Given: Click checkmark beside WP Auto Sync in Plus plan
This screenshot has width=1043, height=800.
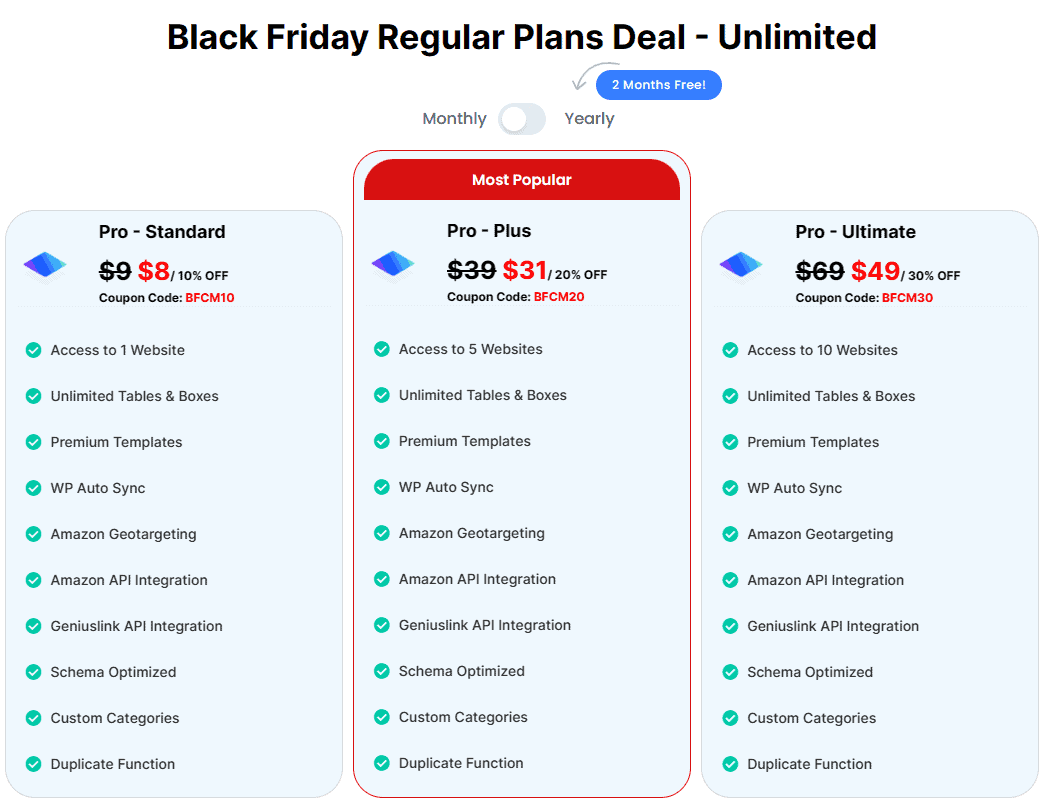Looking at the screenshot, I should click(x=382, y=487).
